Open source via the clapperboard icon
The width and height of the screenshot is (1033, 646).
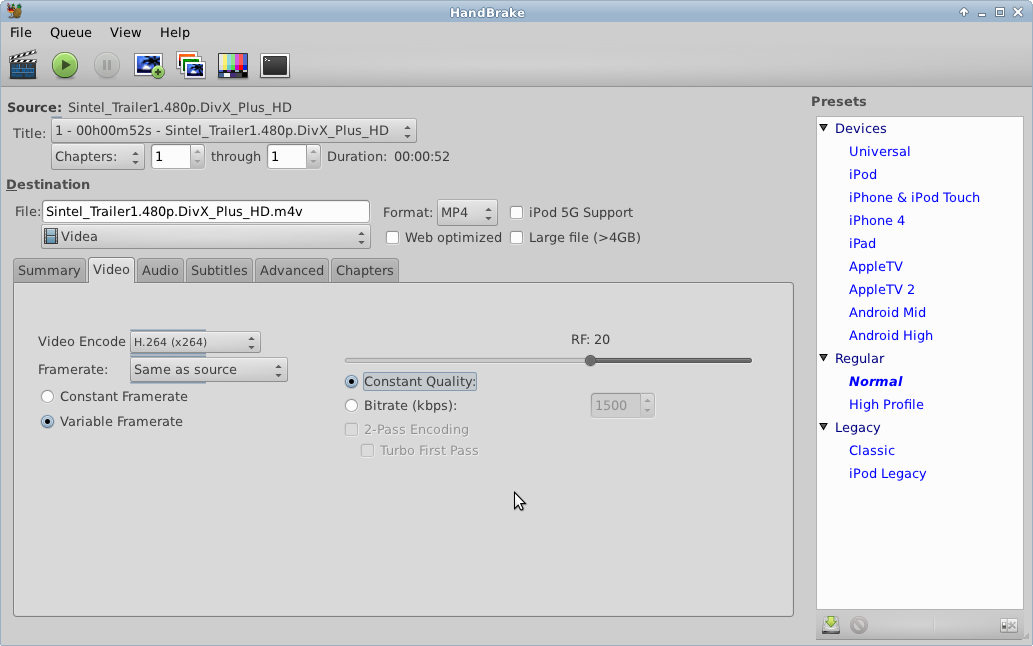[23, 65]
